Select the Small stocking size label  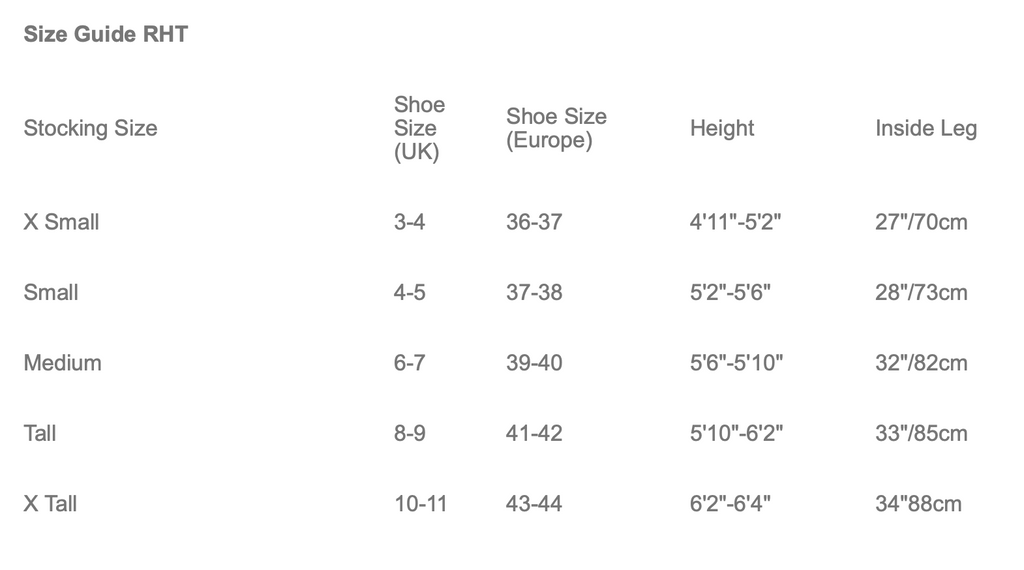click(x=50, y=293)
